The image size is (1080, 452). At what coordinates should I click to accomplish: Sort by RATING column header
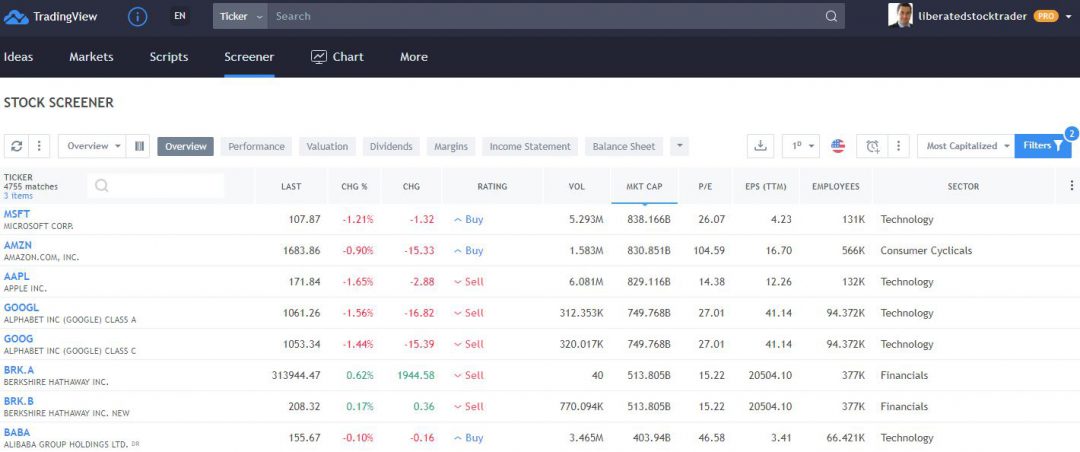pos(492,186)
